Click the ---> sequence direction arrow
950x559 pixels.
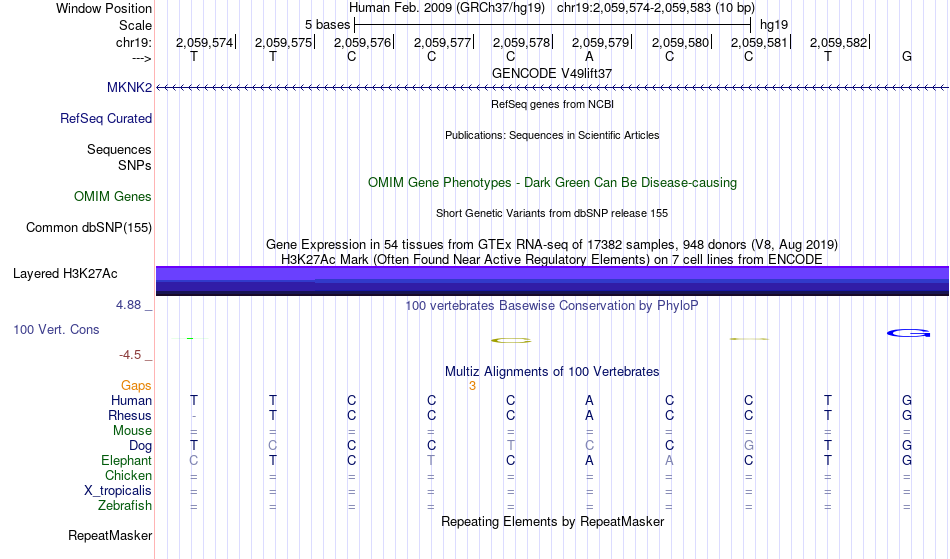coord(141,58)
